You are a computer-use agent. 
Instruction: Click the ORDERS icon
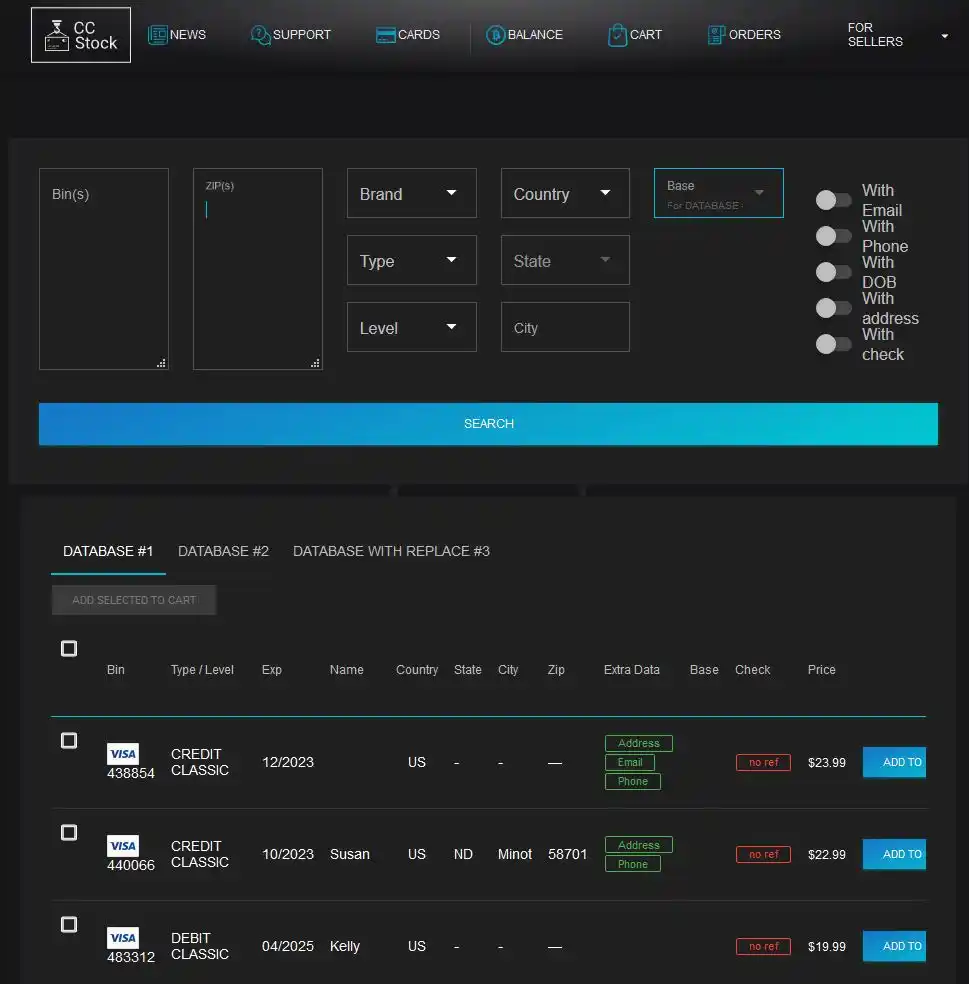point(716,34)
